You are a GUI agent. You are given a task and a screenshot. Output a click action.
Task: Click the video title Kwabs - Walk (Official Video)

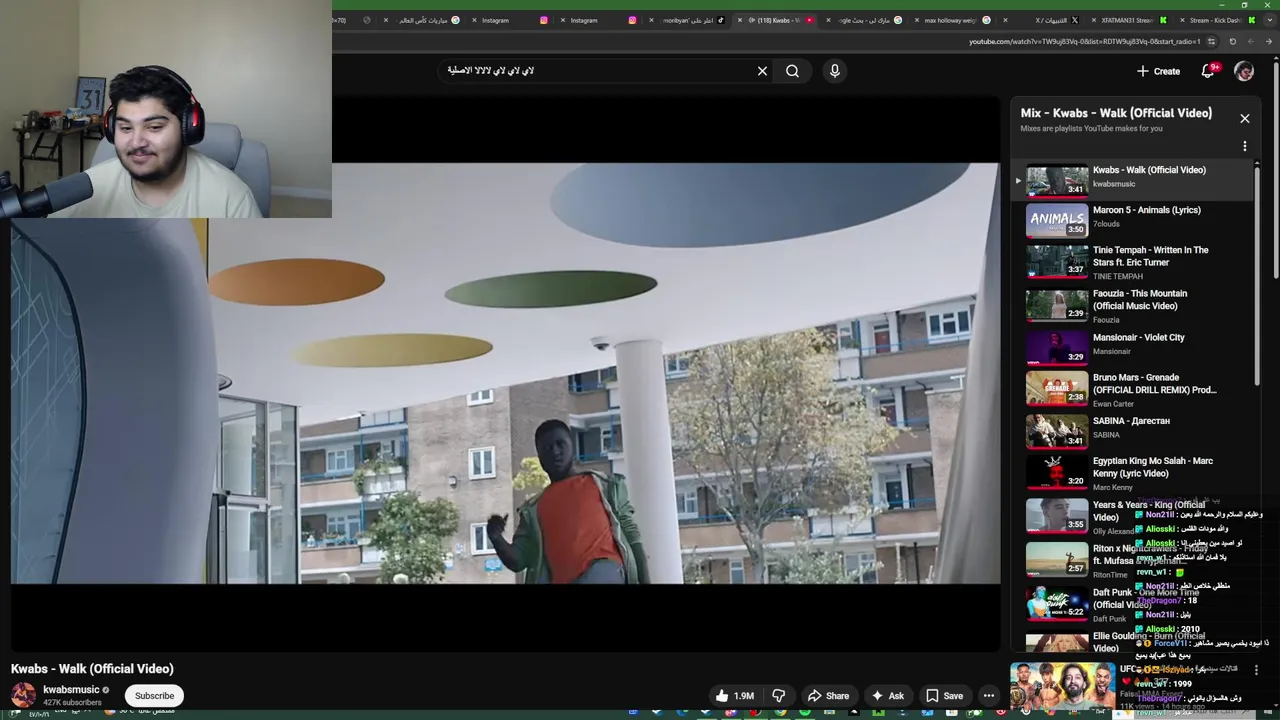(92, 669)
